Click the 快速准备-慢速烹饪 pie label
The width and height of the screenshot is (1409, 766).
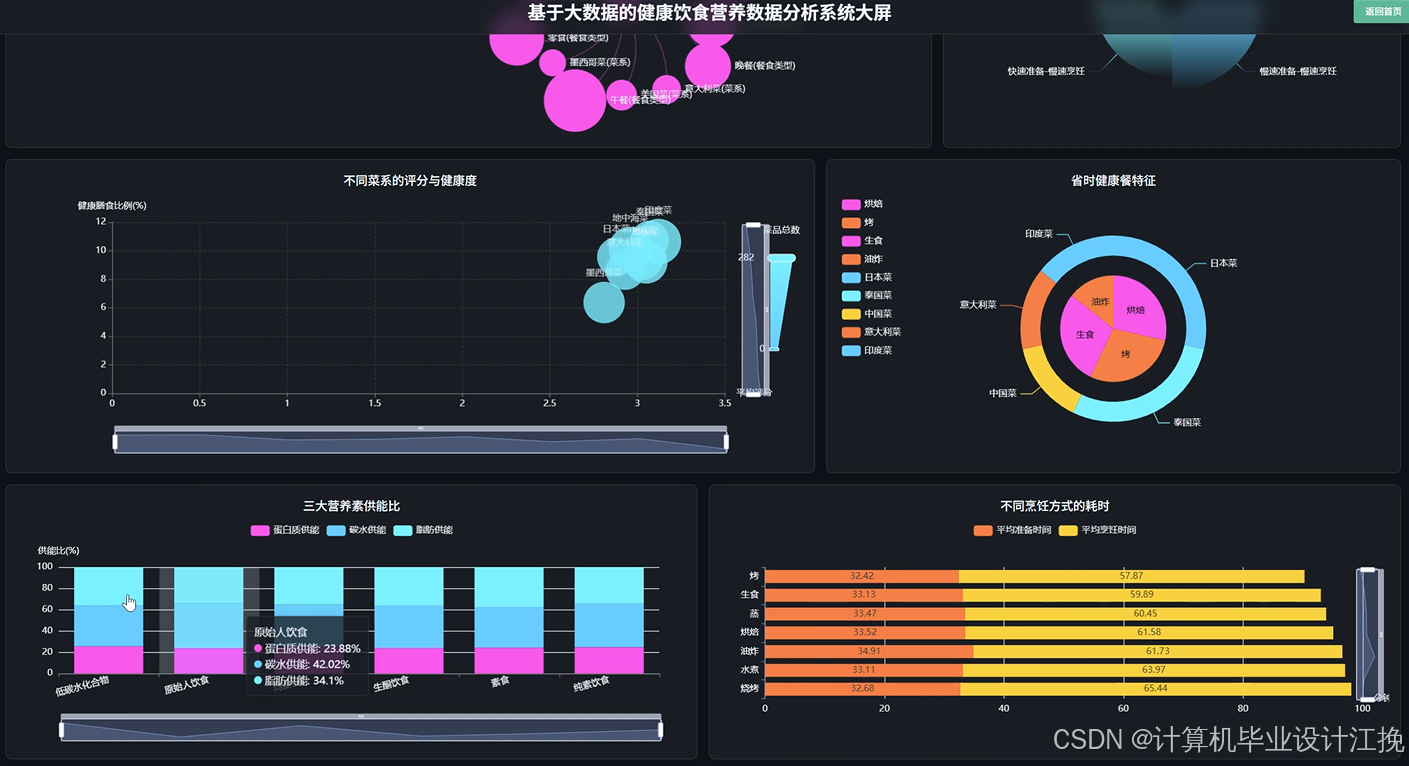1046,71
